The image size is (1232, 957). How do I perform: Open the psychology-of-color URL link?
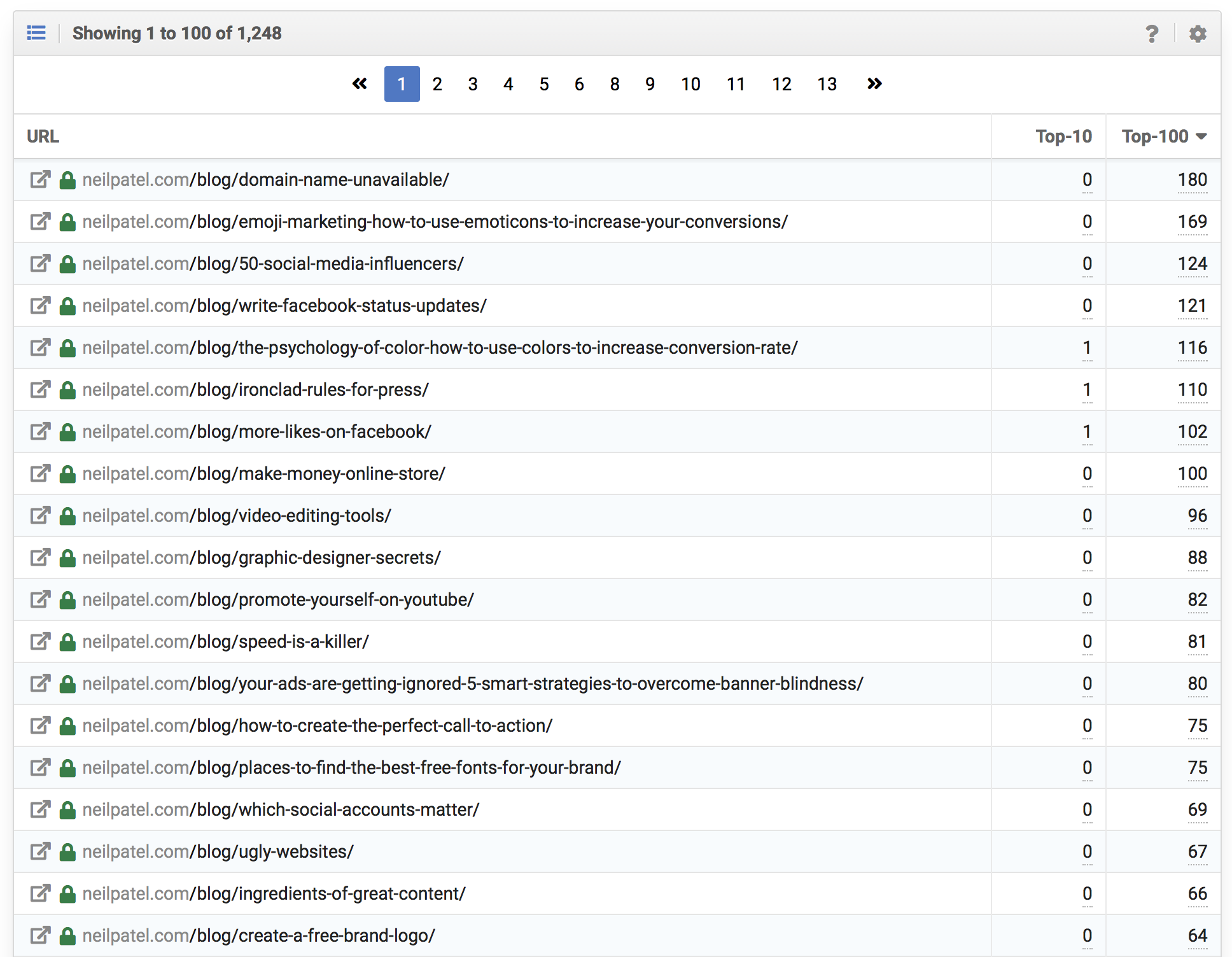click(440, 347)
